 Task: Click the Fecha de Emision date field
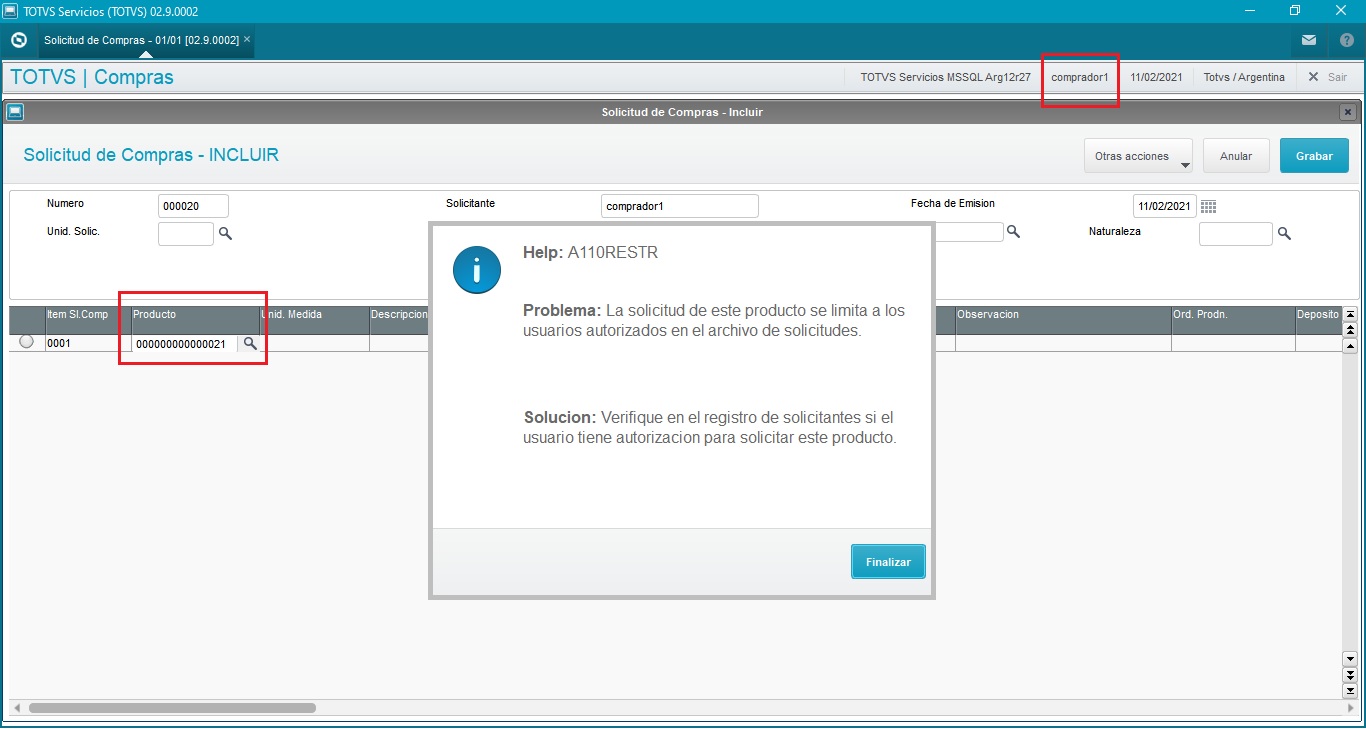(1165, 206)
